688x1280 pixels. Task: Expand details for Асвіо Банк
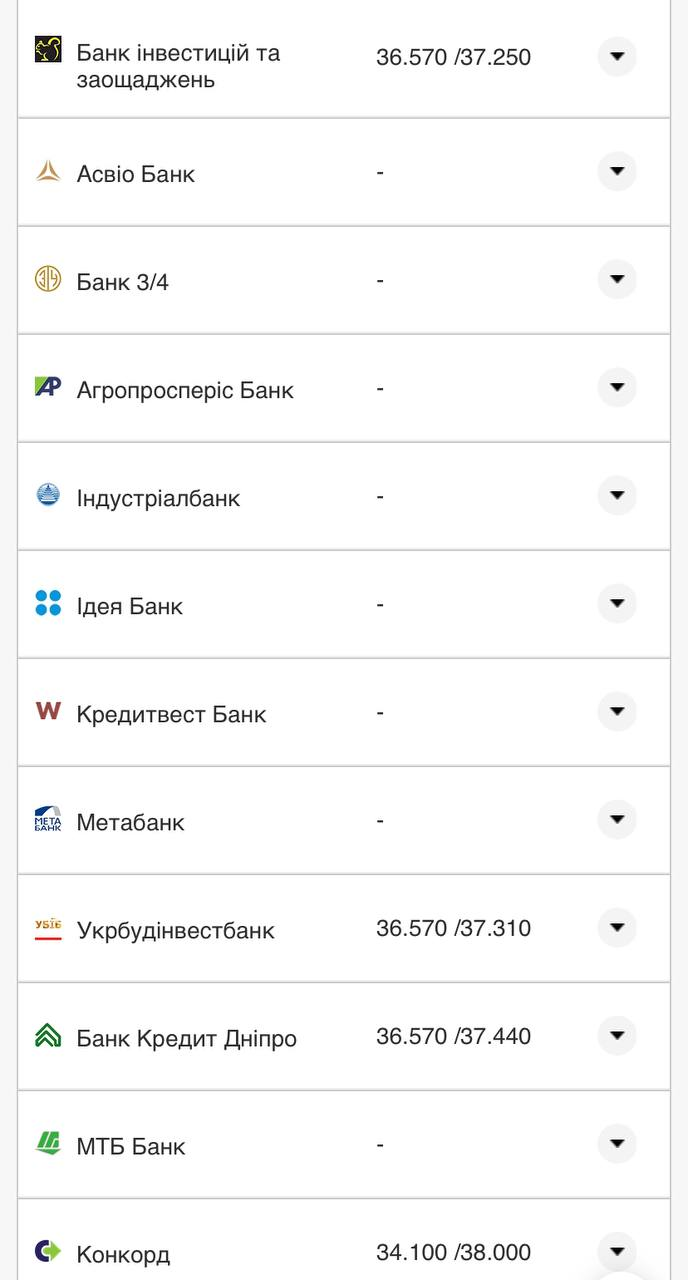(x=617, y=172)
